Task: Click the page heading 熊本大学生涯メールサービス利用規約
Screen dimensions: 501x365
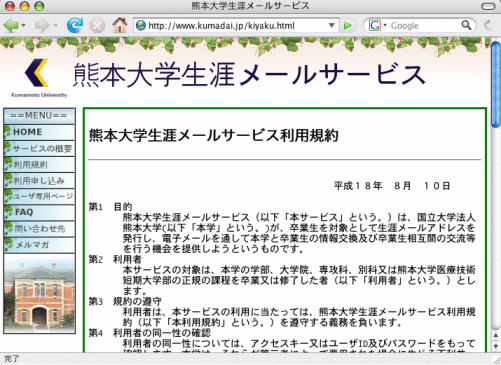Action: coord(214,135)
